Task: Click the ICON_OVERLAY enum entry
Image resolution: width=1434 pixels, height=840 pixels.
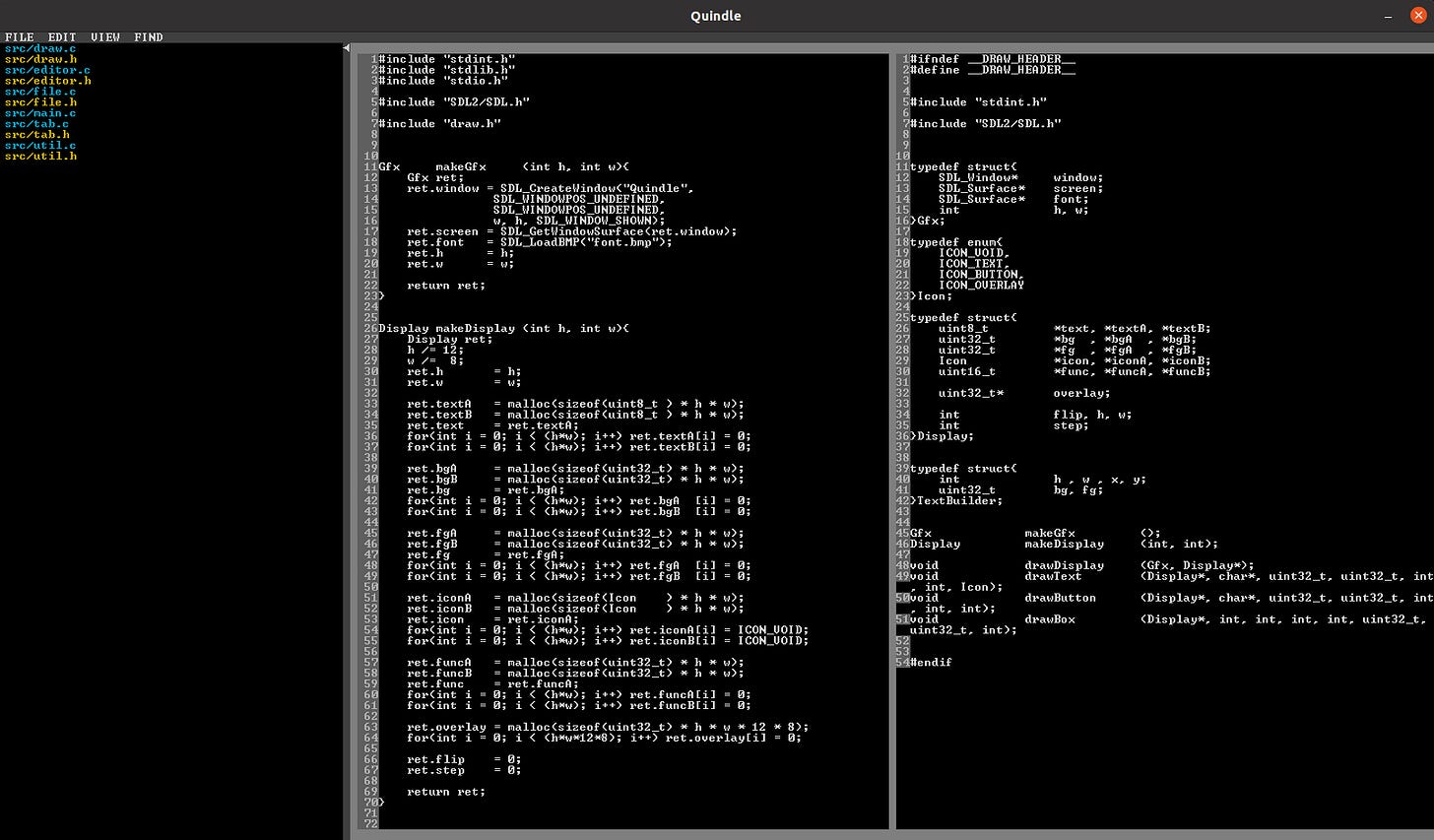Action: [982, 287]
